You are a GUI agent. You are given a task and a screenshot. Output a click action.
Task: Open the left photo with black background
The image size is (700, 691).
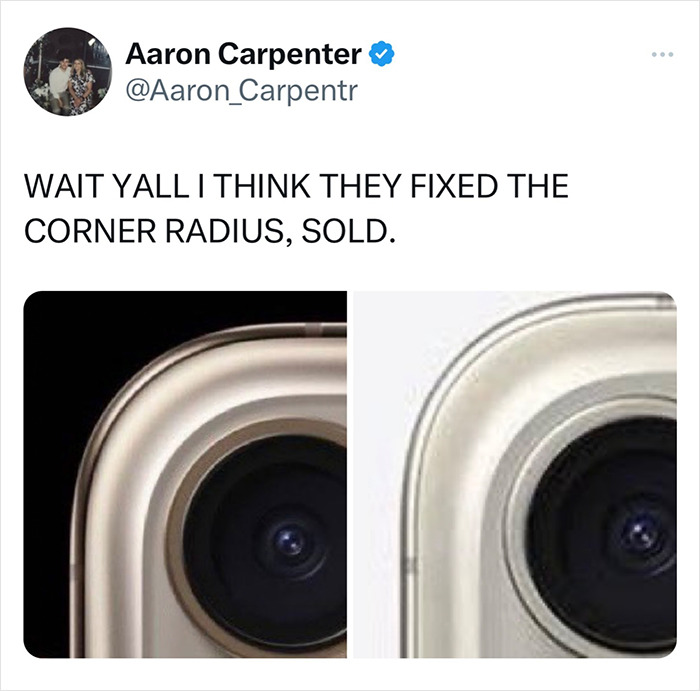click(x=185, y=475)
